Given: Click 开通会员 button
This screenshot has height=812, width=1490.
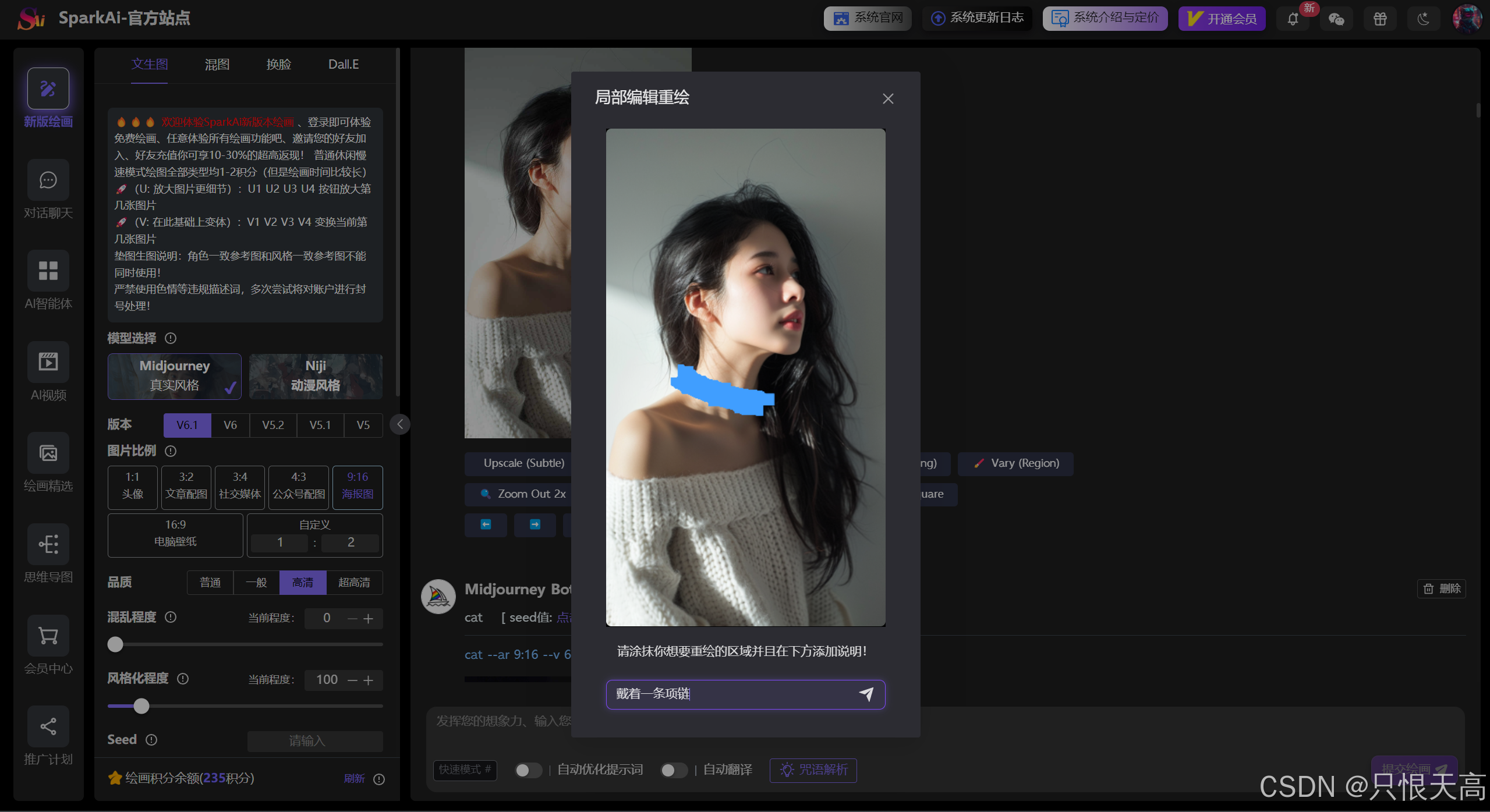Looking at the screenshot, I should pyautogui.click(x=1222, y=19).
